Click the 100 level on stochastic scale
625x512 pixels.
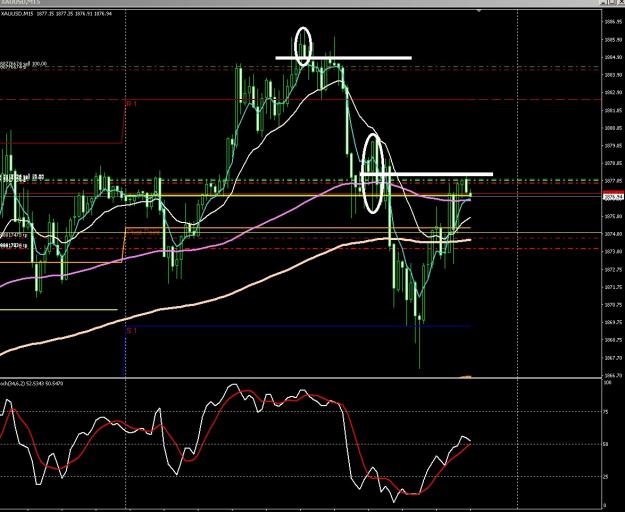(x=607, y=382)
